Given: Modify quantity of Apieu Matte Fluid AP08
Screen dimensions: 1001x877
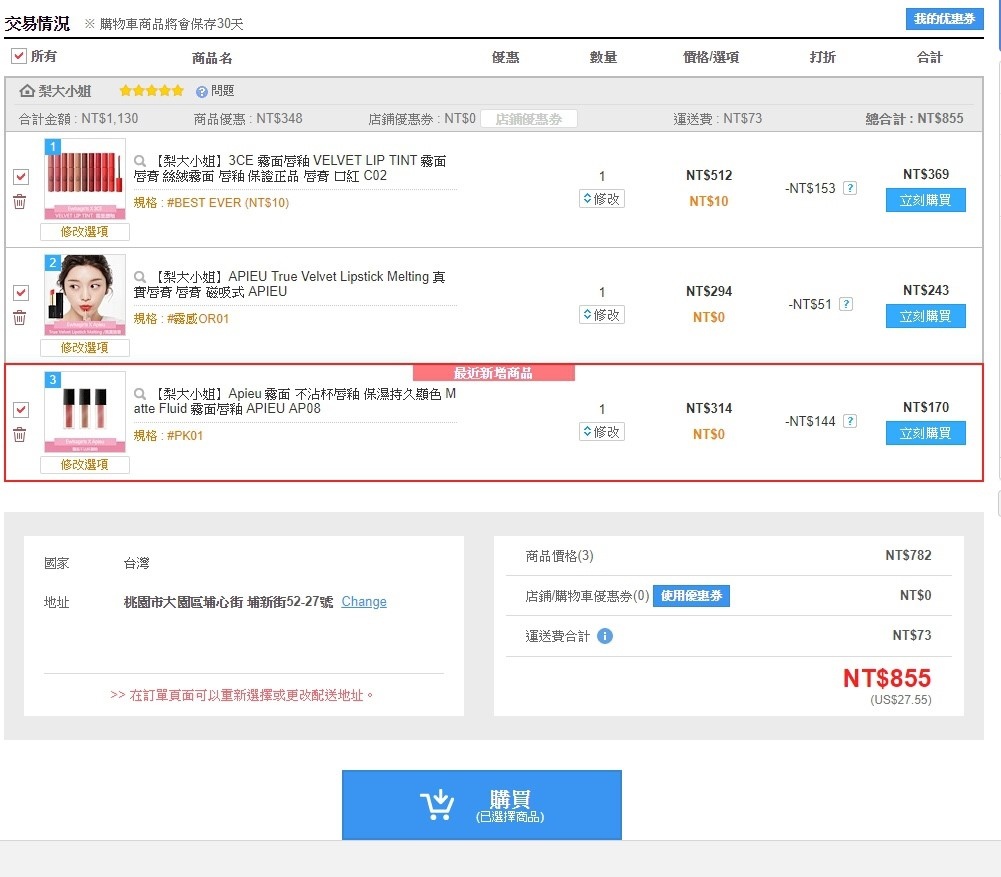Looking at the screenshot, I should [601, 432].
